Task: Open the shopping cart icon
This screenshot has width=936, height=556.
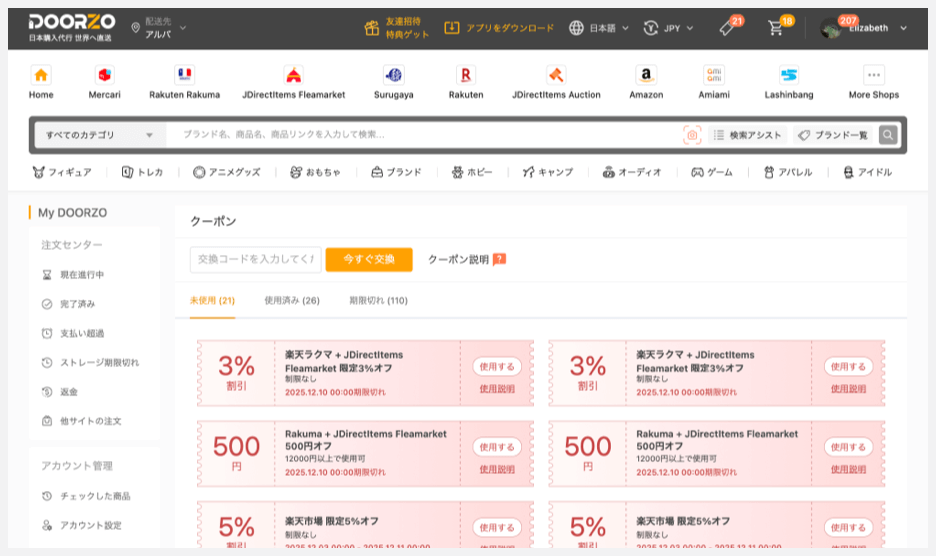Action: coord(775,27)
